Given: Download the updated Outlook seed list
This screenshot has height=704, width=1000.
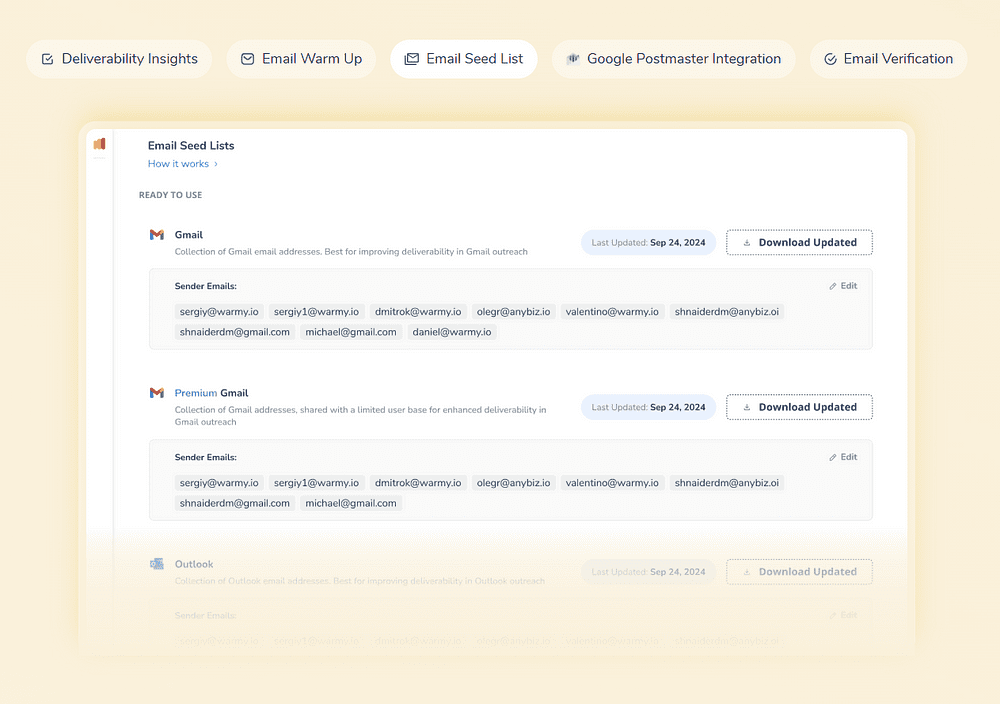Looking at the screenshot, I should coord(799,571).
